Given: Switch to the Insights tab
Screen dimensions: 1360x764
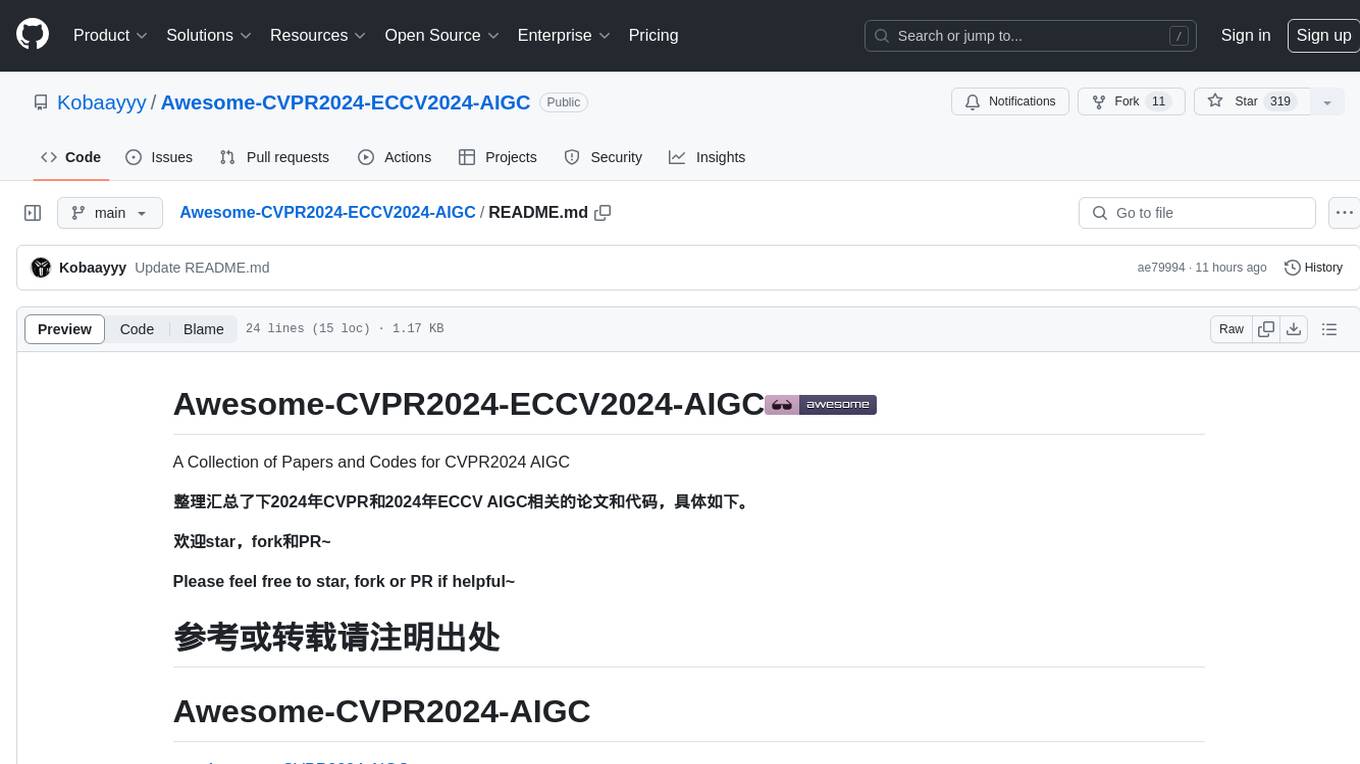Looking at the screenshot, I should point(707,157).
